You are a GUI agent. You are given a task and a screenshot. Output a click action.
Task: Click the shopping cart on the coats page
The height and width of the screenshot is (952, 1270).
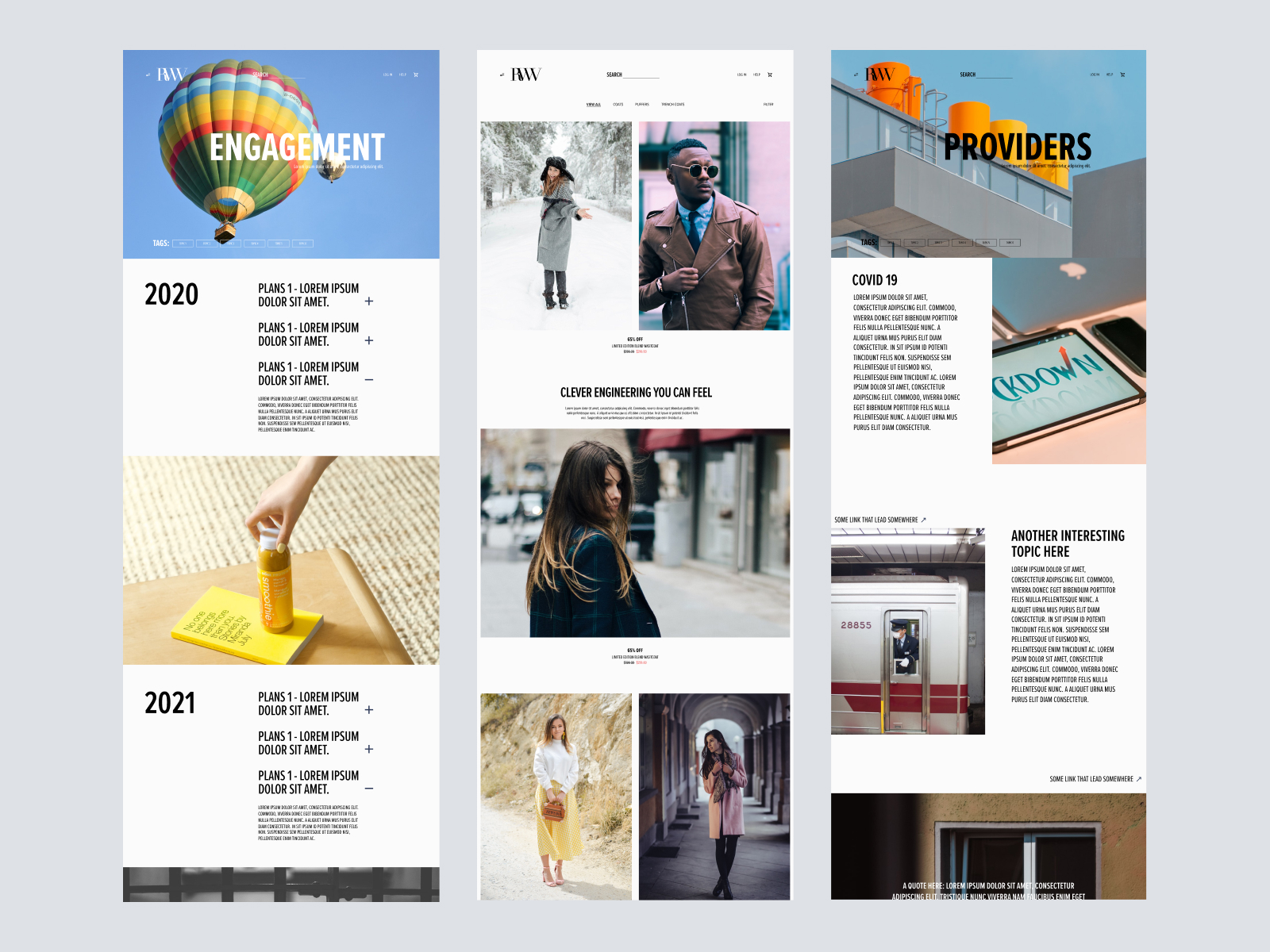coord(770,75)
